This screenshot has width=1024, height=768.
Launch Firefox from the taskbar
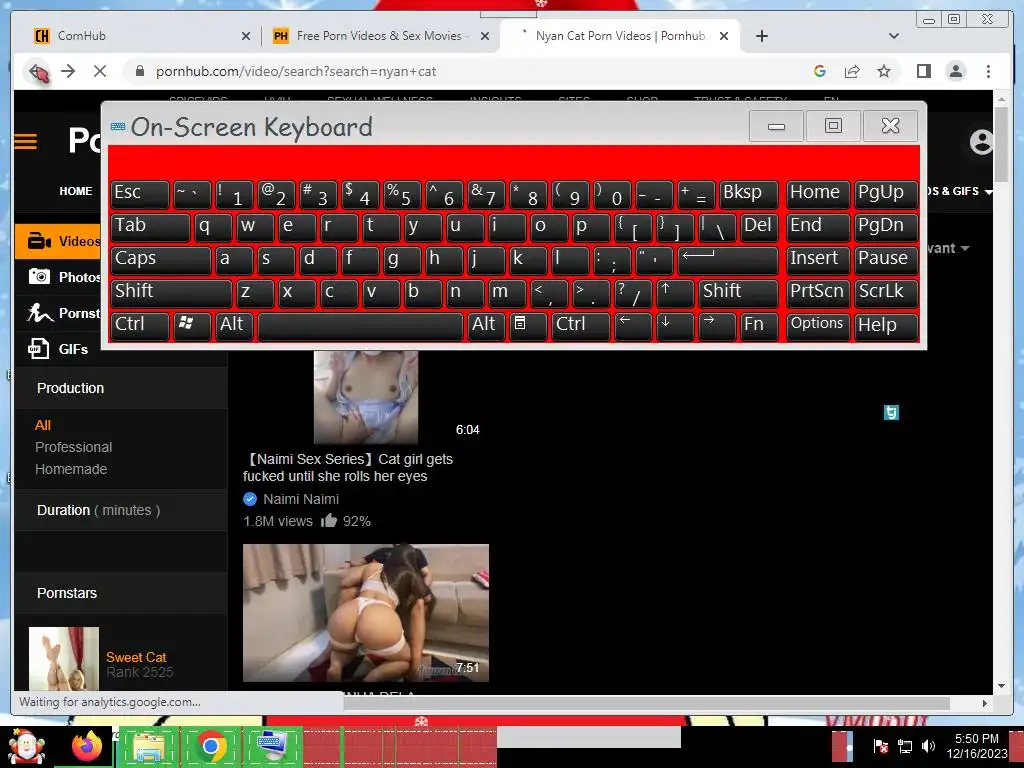[x=87, y=747]
